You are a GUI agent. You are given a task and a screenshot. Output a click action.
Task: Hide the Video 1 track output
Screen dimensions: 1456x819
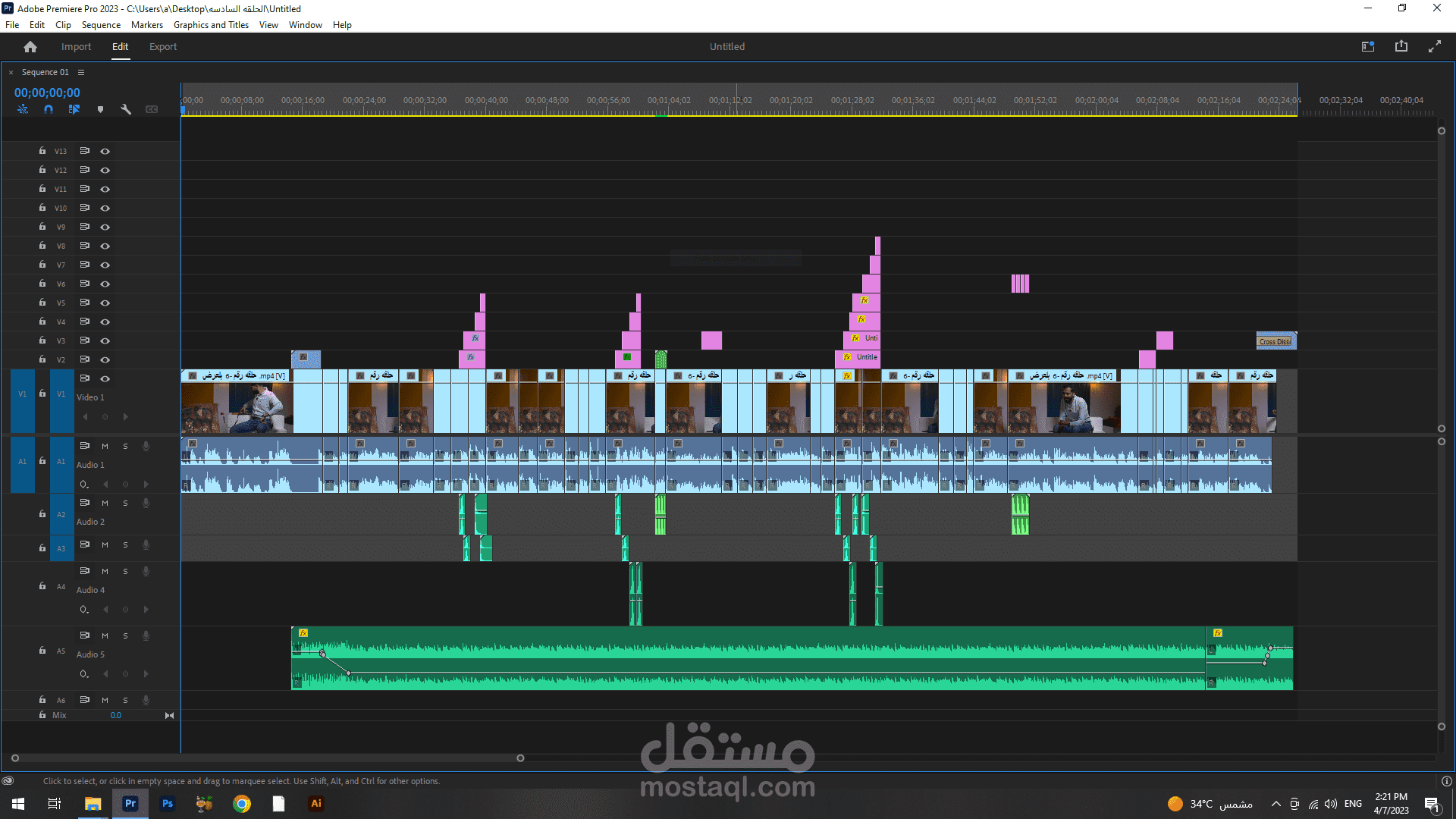pyautogui.click(x=105, y=378)
